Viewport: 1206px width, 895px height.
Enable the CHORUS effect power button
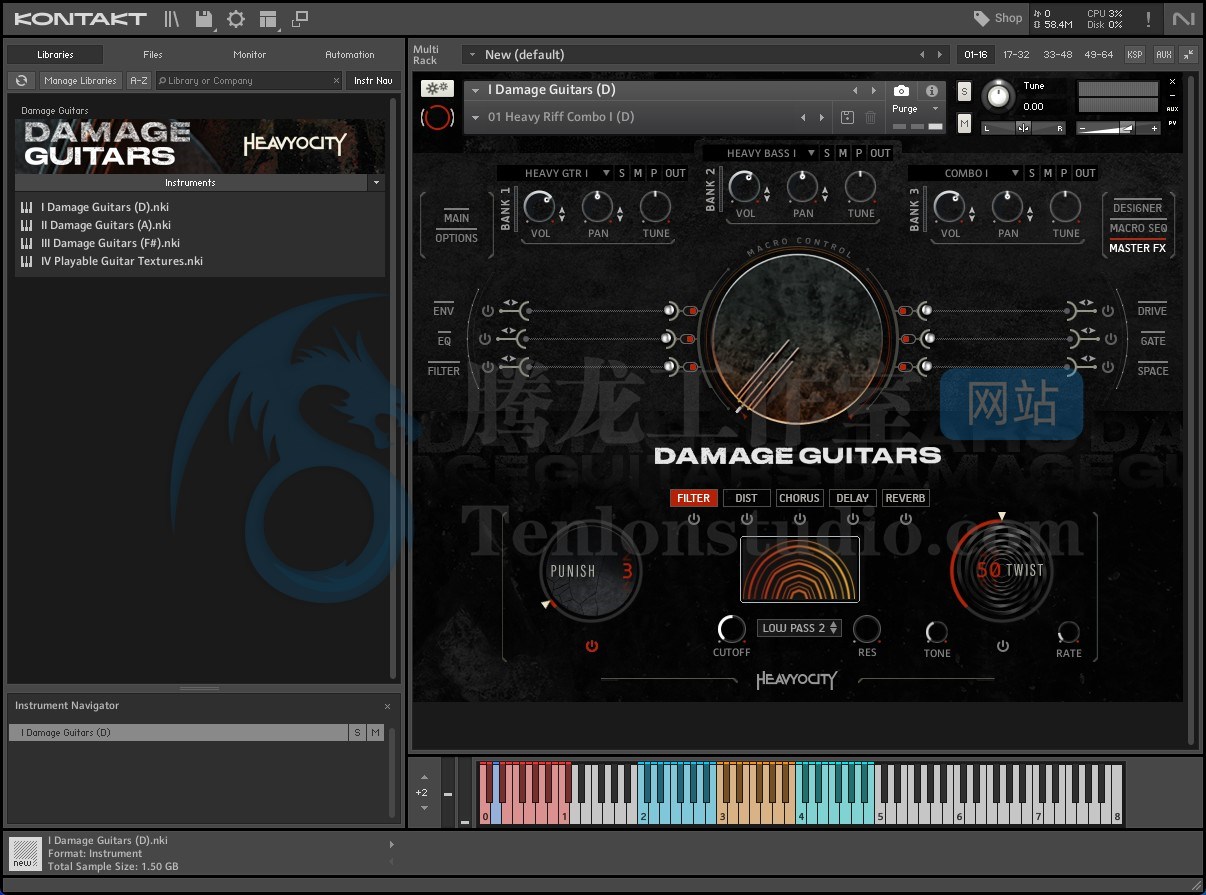pos(800,519)
